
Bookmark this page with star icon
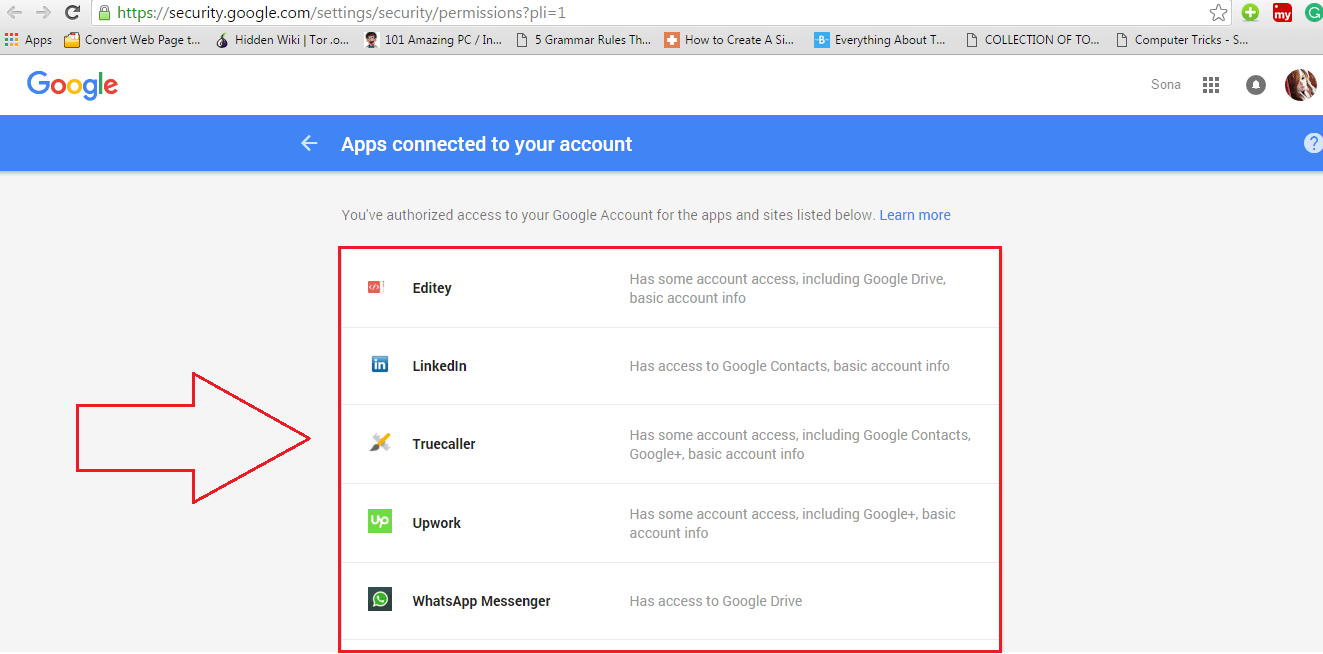tap(1218, 13)
